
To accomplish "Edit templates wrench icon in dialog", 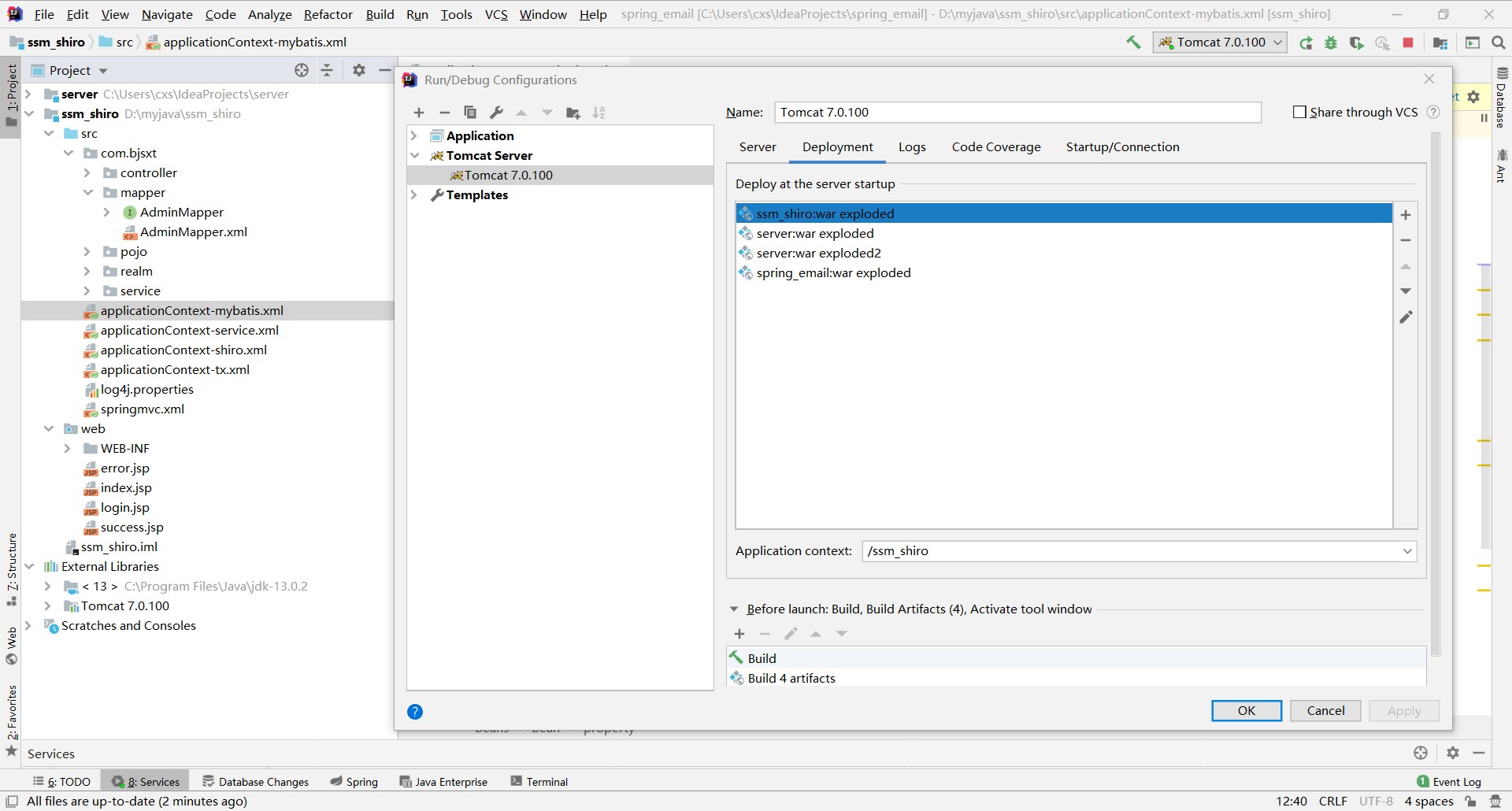I will coord(496,113).
